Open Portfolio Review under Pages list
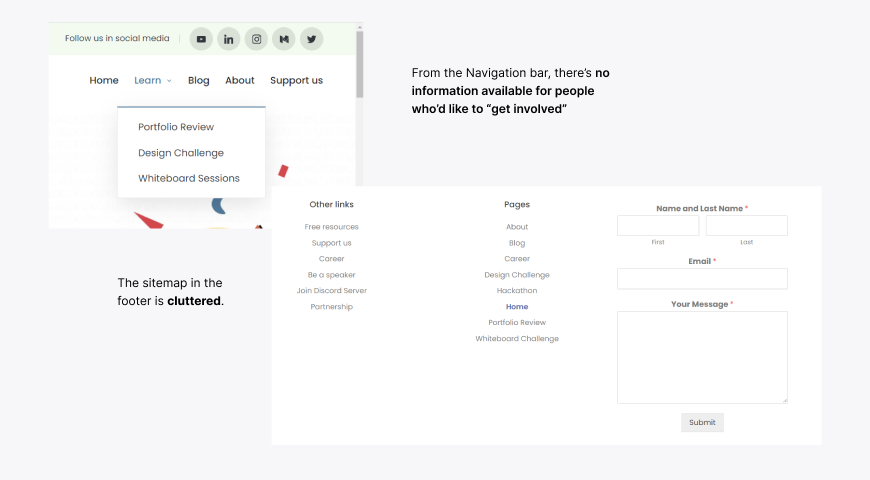 coord(517,322)
